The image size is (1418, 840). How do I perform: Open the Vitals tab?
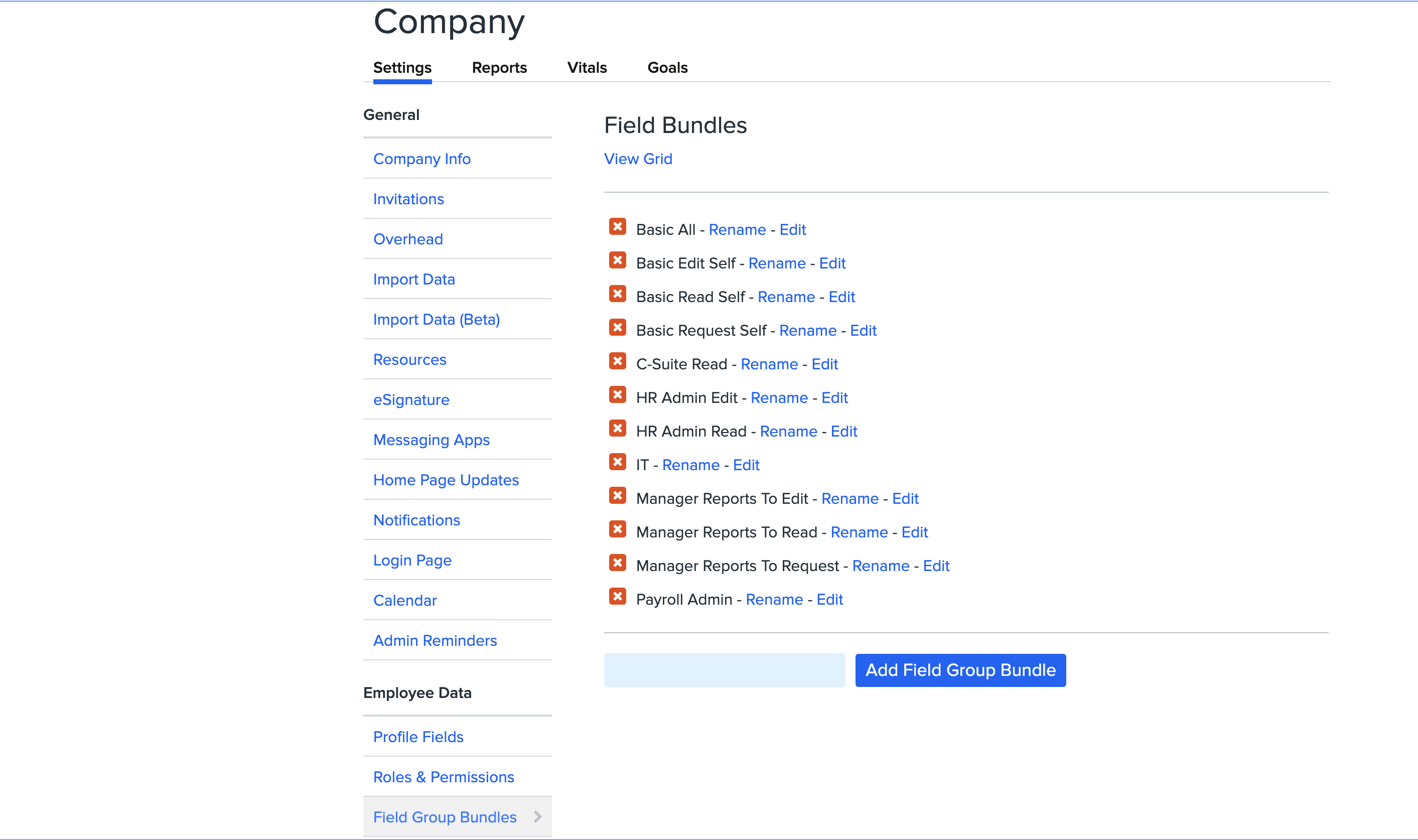click(587, 68)
